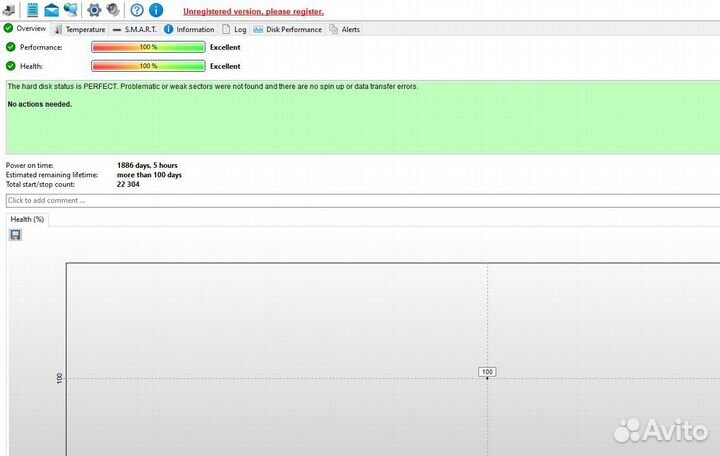Switch to the Temperature tab
Screen dimensions: 720x456
(79, 29)
